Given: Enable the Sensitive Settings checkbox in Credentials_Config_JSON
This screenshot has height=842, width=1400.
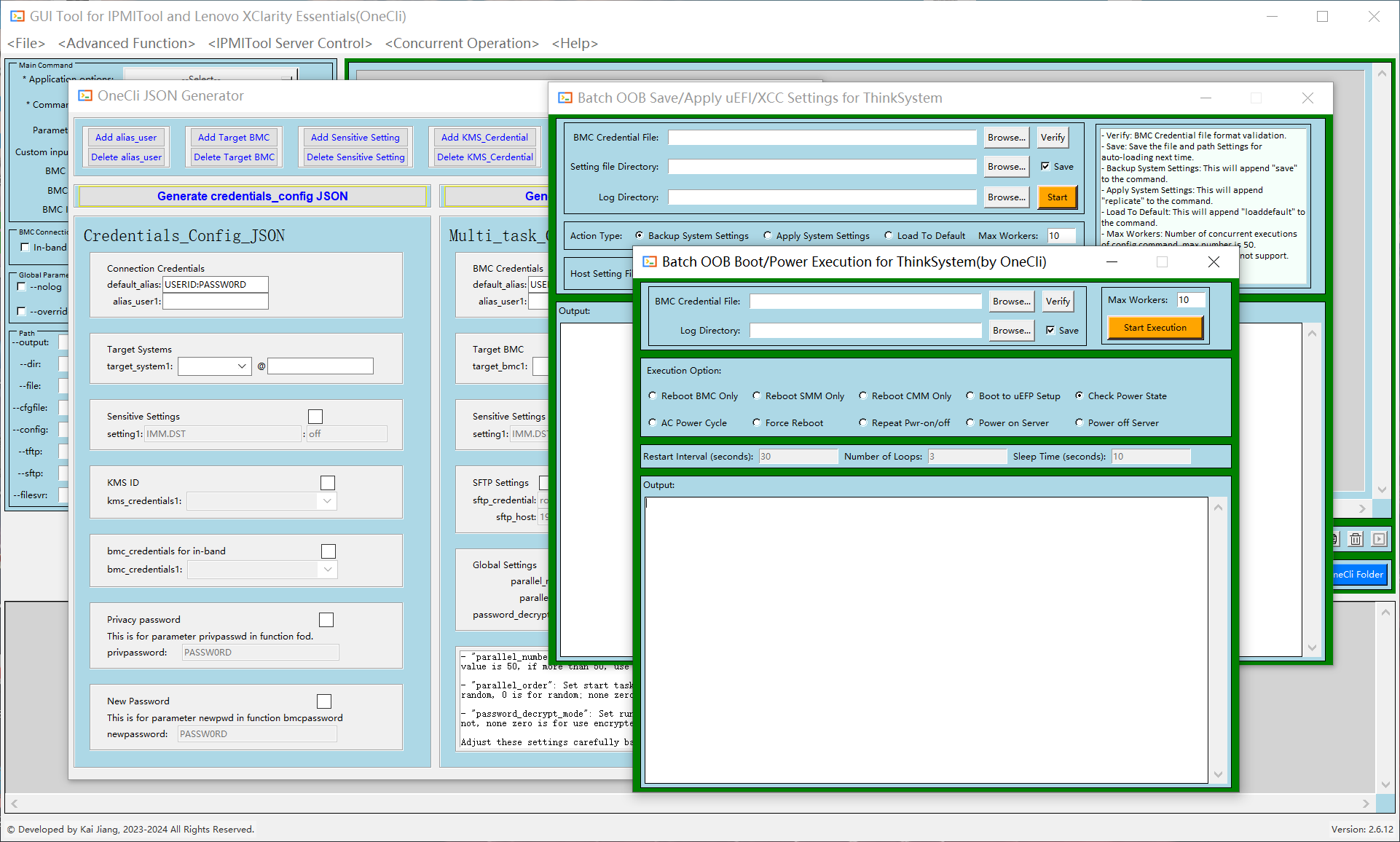Looking at the screenshot, I should pyautogui.click(x=315, y=417).
